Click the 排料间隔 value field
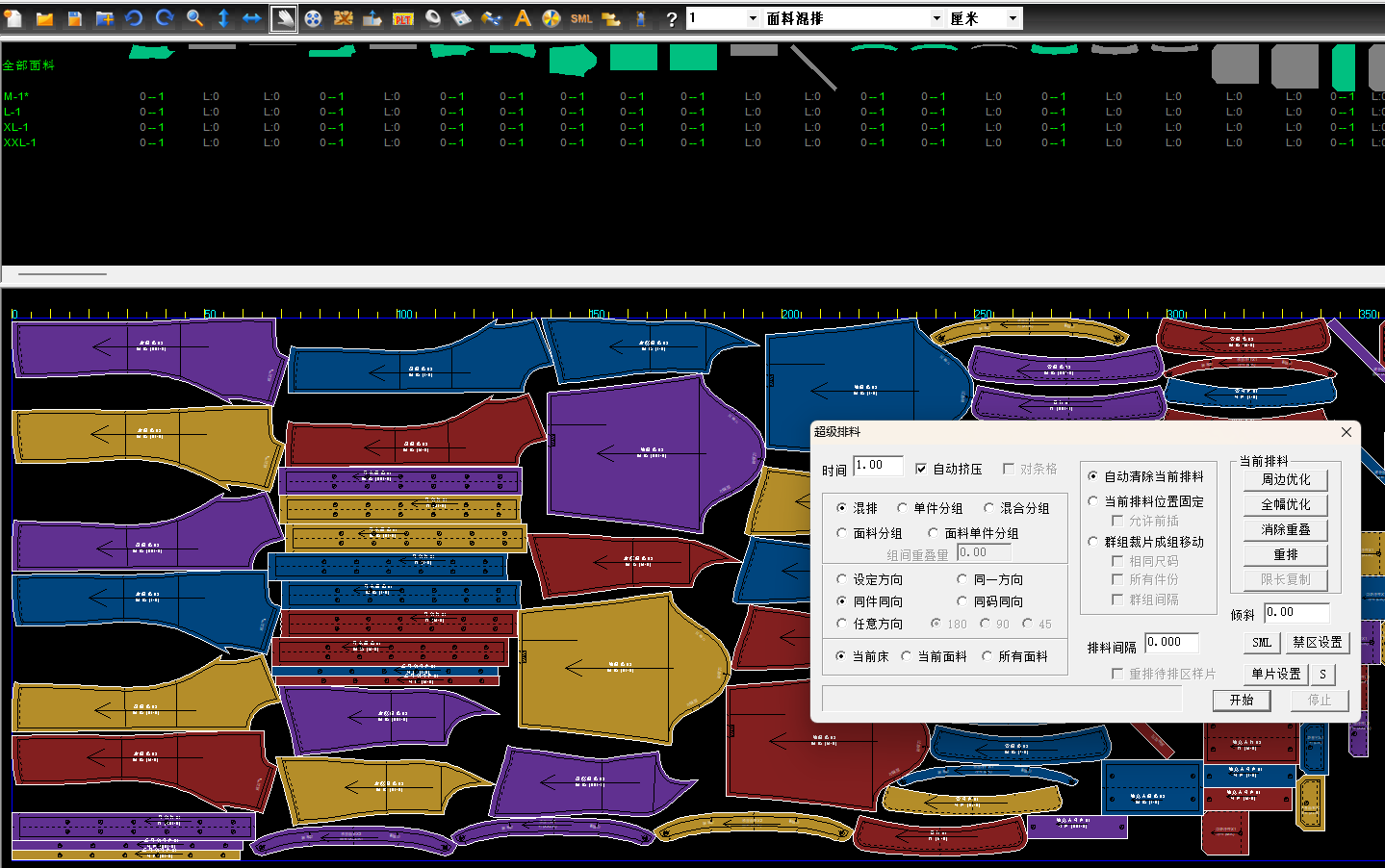Screen dimensions: 1385x868 pyautogui.click(x=1171, y=643)
